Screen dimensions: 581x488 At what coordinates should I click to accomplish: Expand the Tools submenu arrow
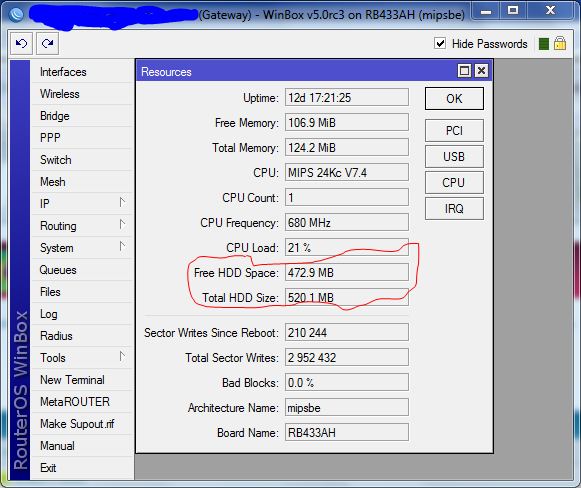pyautogui.click(x=122, y=356)
